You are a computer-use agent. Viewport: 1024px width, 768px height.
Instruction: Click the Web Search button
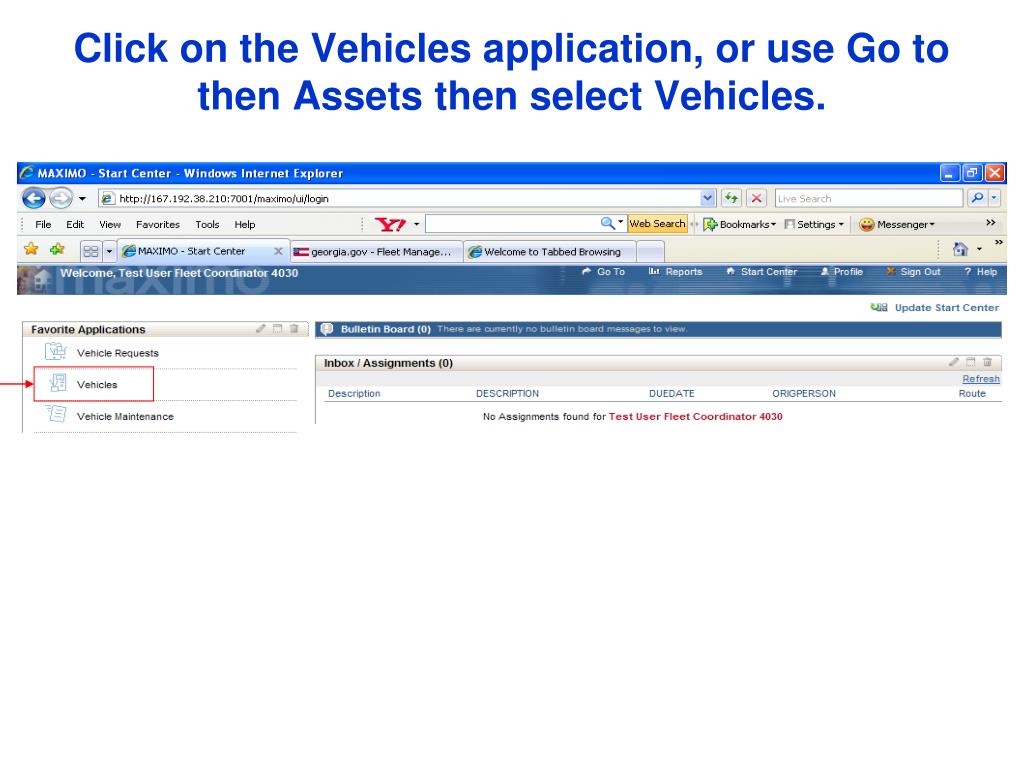click(x=658, y=224)
